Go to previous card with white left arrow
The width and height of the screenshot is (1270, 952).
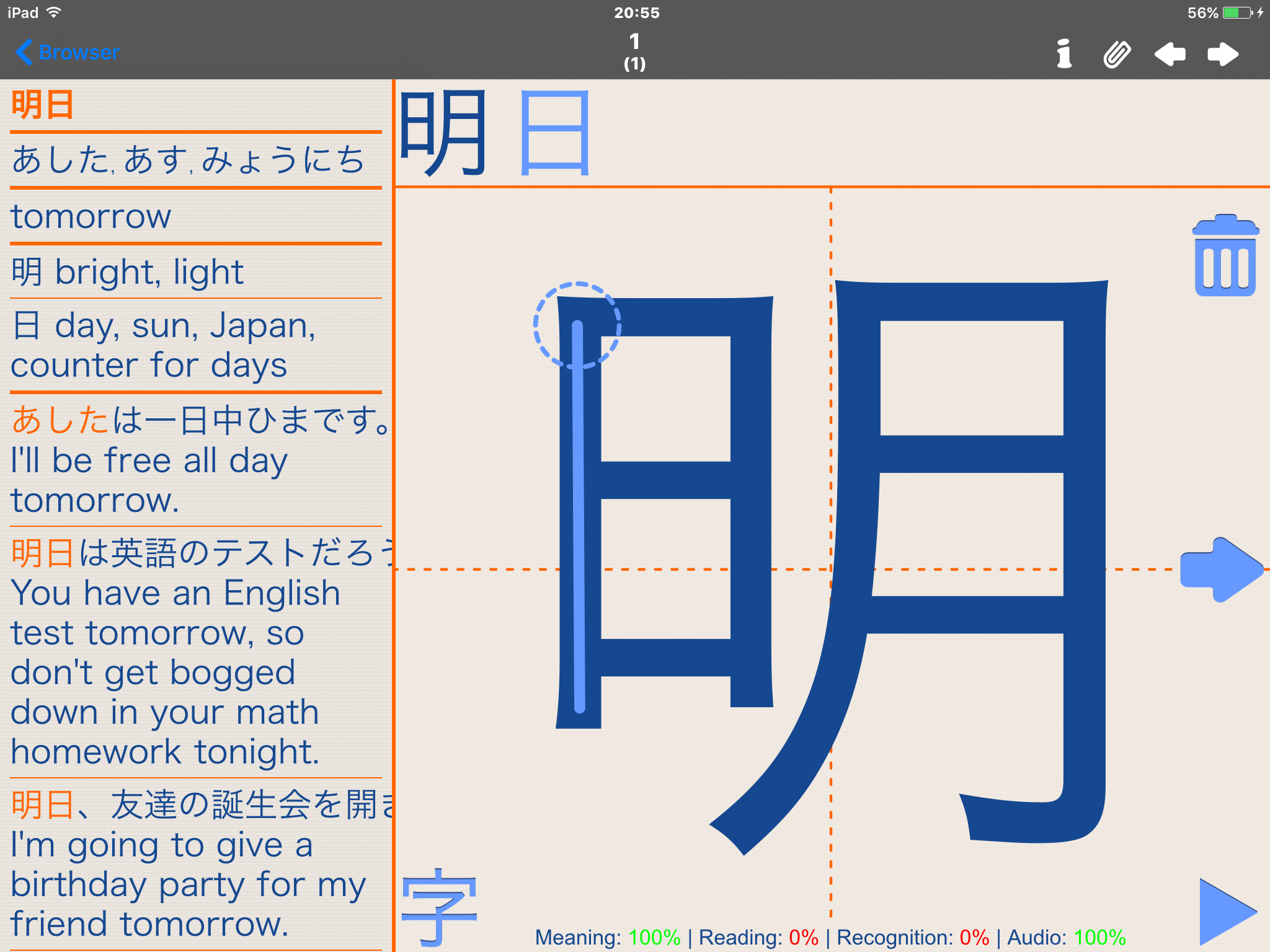1170,54
